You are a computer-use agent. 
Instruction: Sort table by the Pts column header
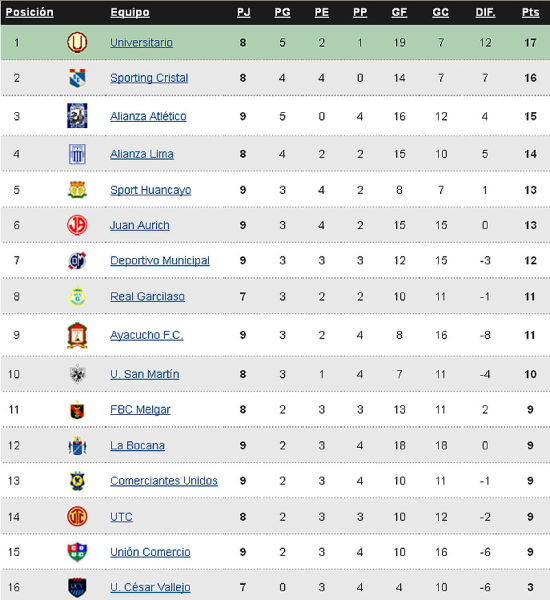click(530, 12)
